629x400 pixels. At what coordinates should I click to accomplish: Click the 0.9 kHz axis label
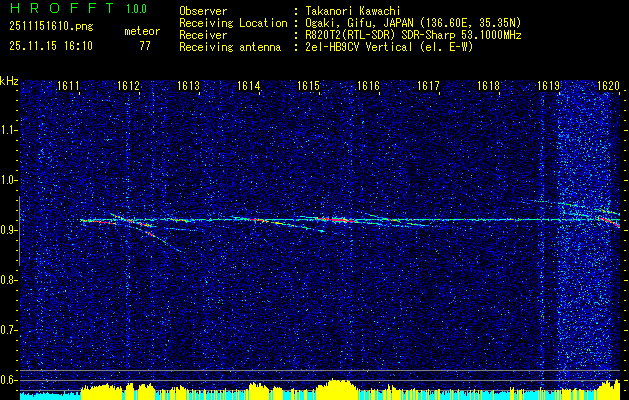(9, 230)
